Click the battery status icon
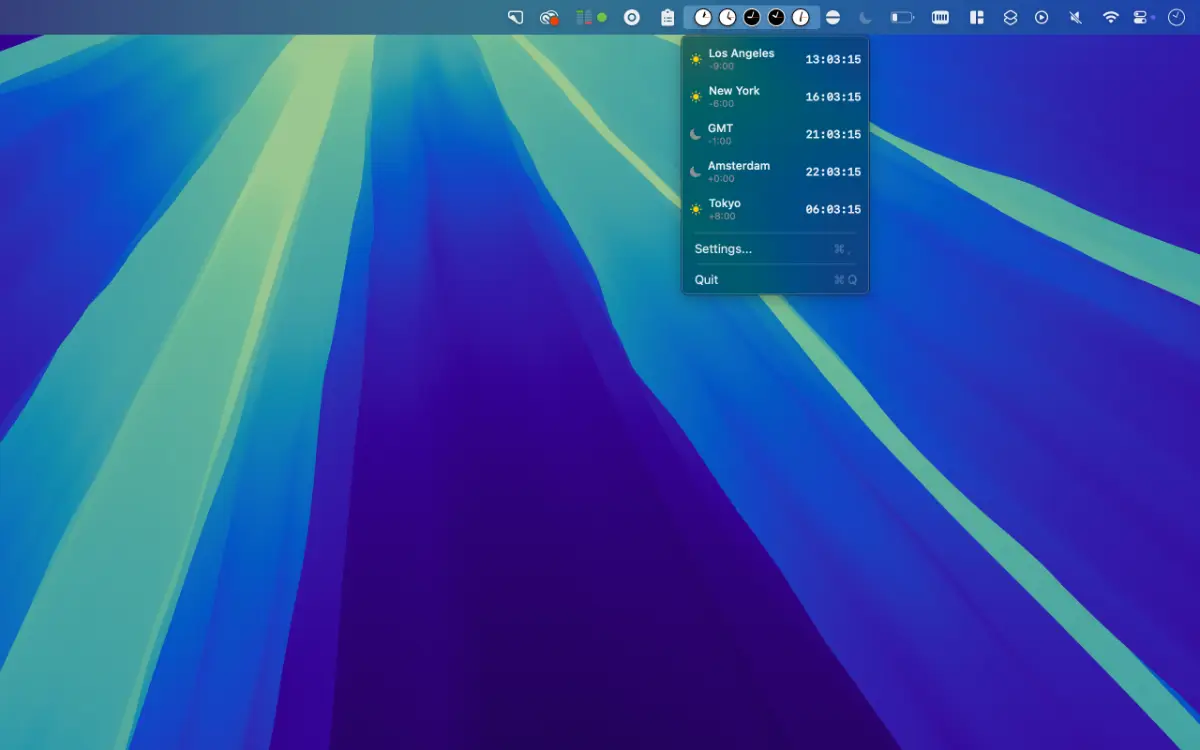Screen dimensions: 1200x750 [902, 17]
